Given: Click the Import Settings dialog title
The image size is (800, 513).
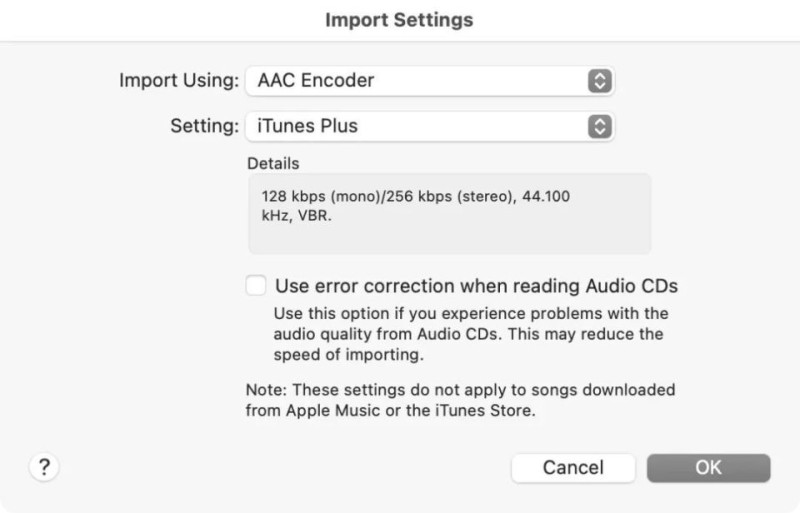Looking at the screenshot, I should click(399, 20).
